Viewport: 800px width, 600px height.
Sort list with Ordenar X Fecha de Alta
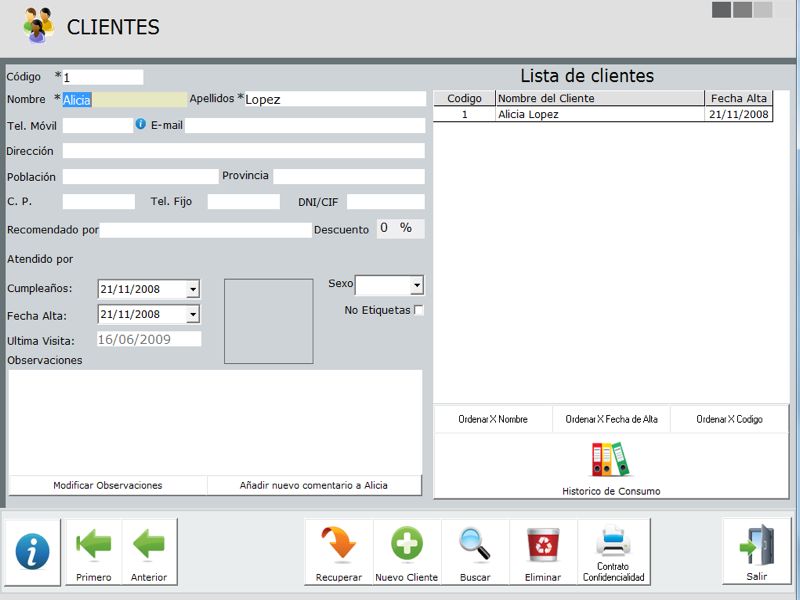pos(611,419)
